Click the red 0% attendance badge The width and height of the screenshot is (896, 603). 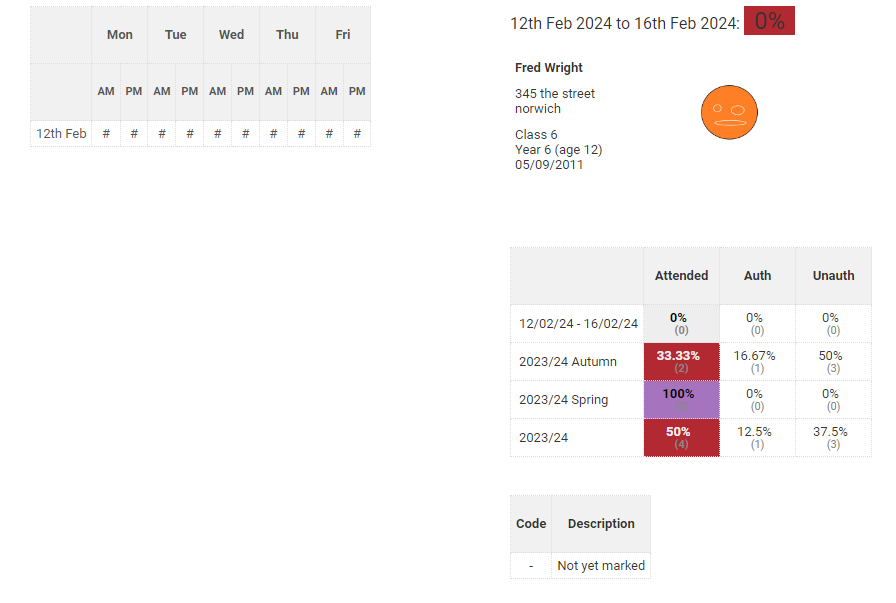[x=769, y=21]
